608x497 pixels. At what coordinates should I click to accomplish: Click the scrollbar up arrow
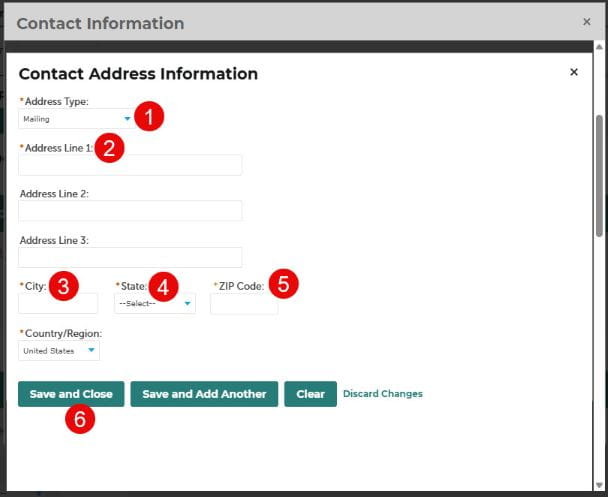tap(599, 47)
